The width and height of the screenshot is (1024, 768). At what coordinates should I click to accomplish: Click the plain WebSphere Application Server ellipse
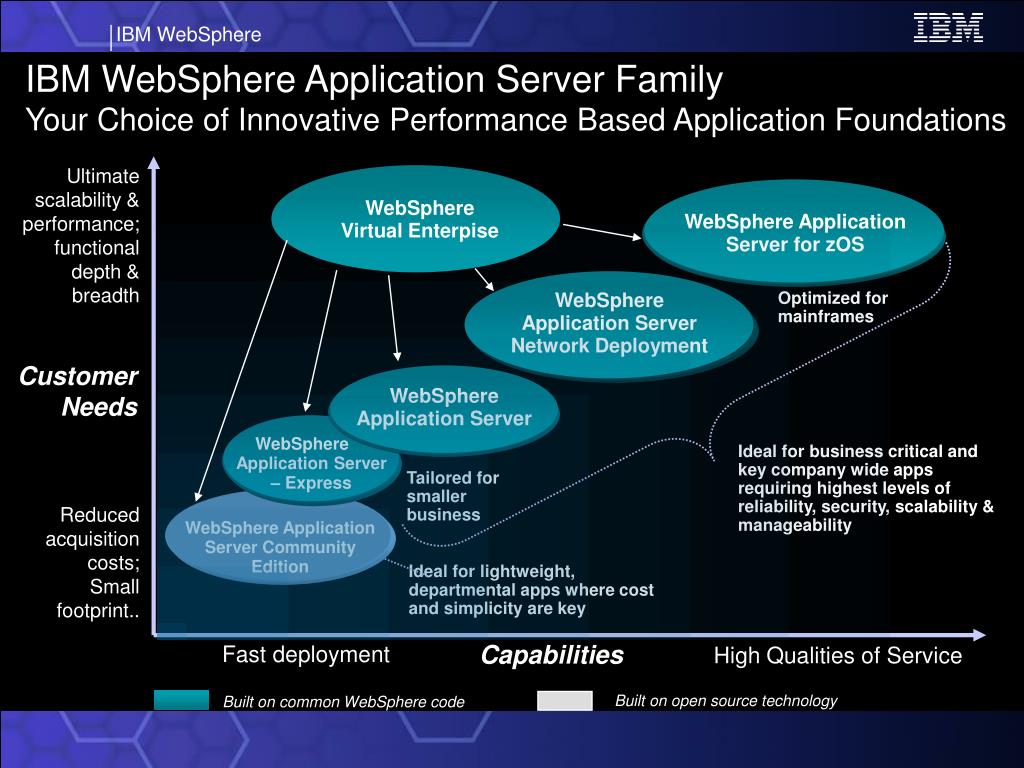444,409
